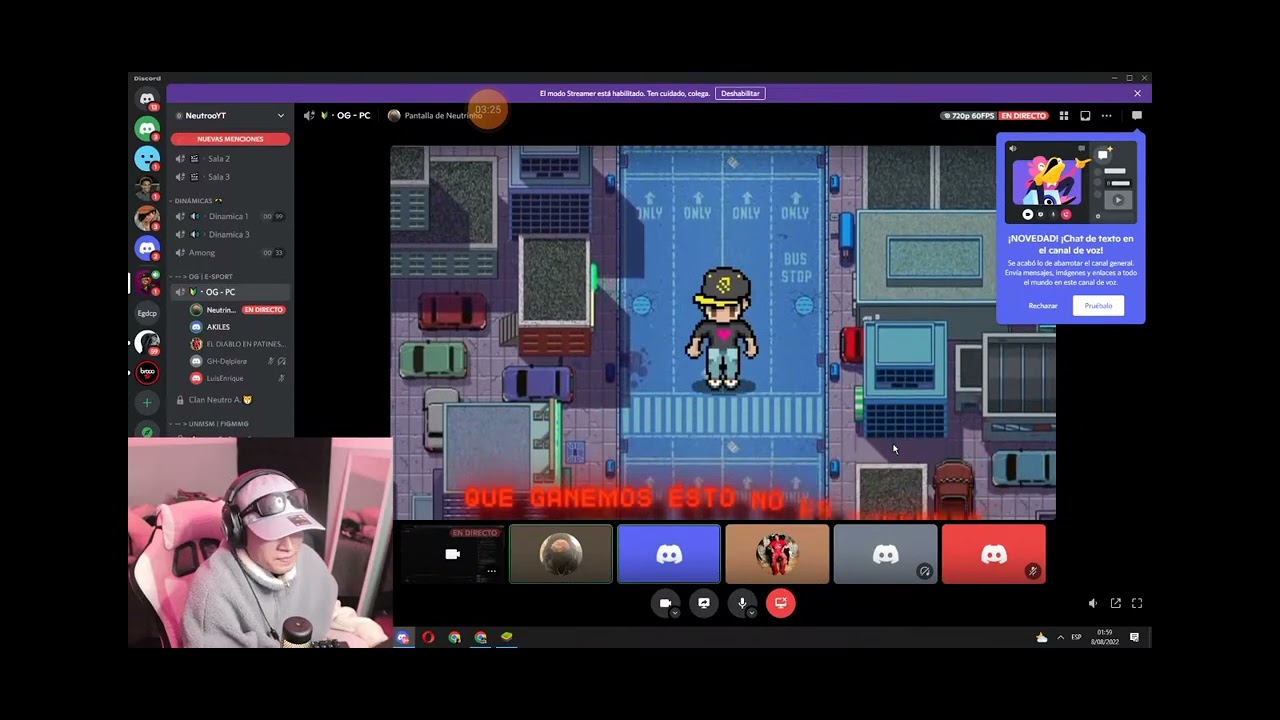Join Dinamica 3 voice channel
1280x720 pixels.
(x=230, y=234)
